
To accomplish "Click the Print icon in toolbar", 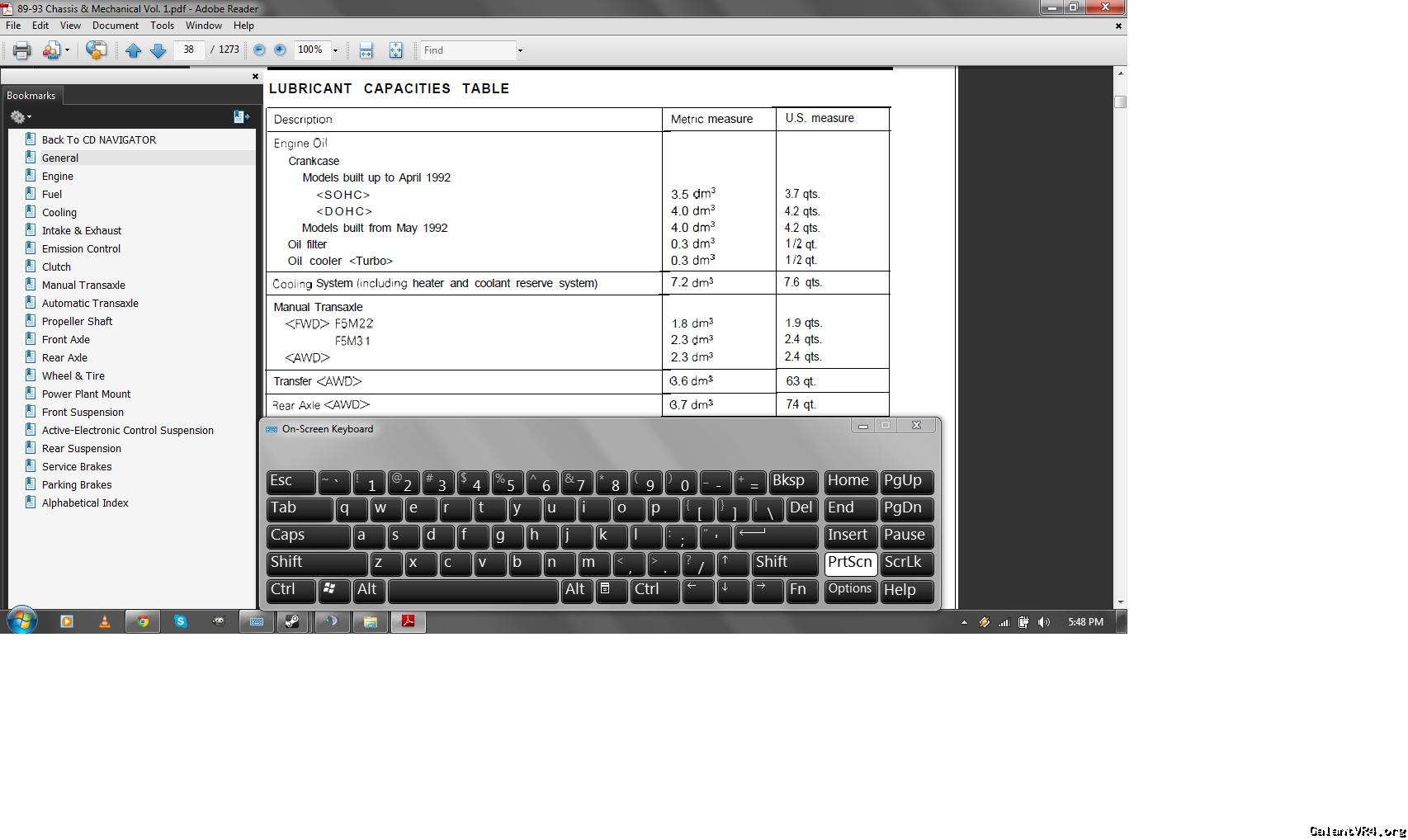I will click(x=22, y=50).
